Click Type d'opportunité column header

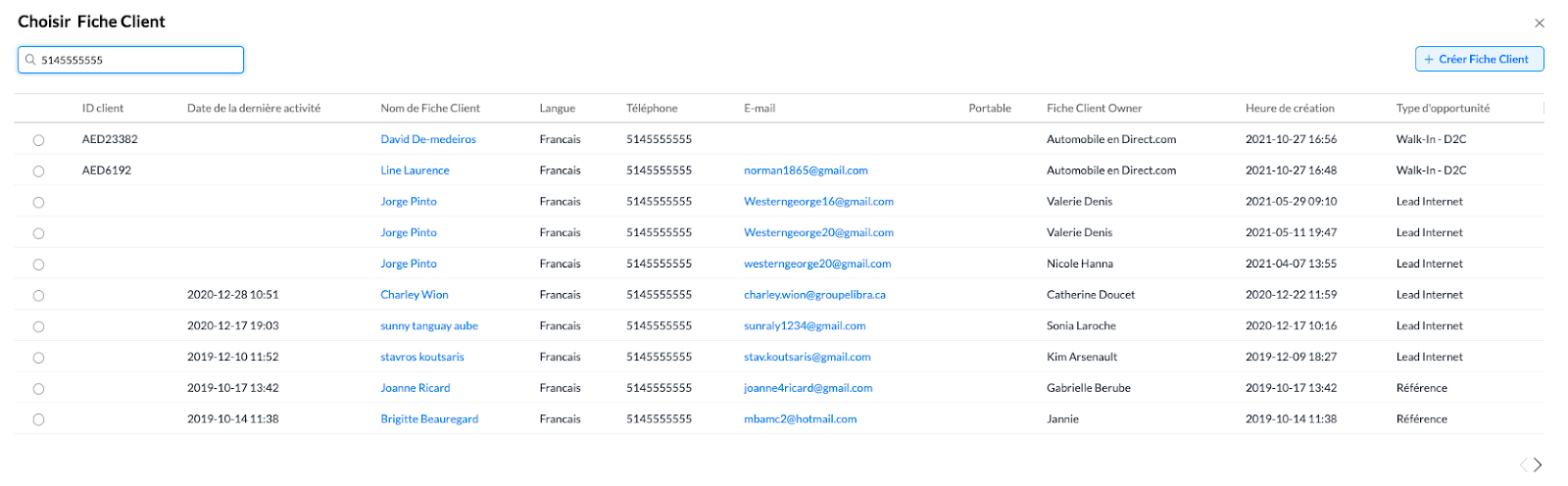pyautogui.click(x=1443, y=109)
